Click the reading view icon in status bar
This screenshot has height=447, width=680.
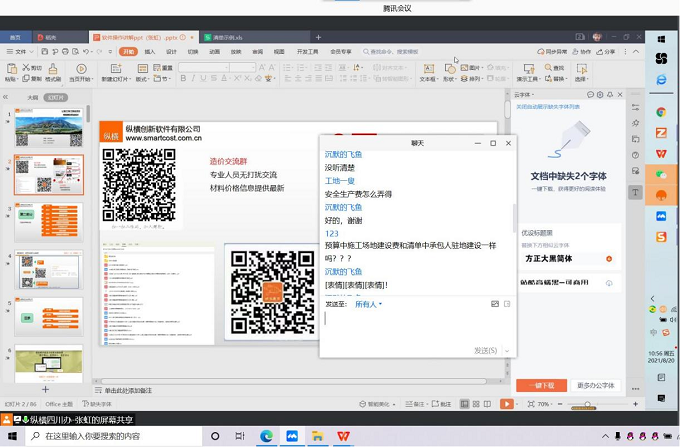487,404
